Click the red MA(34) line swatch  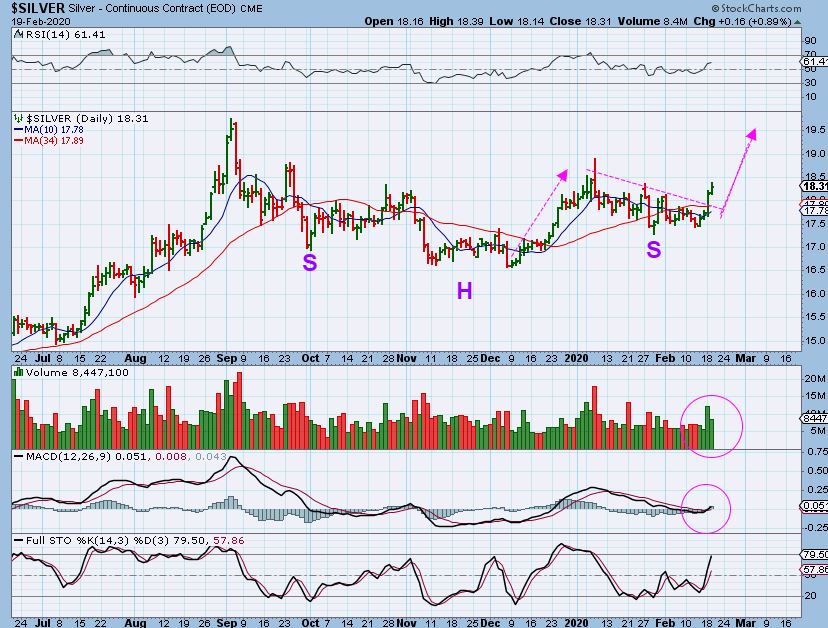18,141
